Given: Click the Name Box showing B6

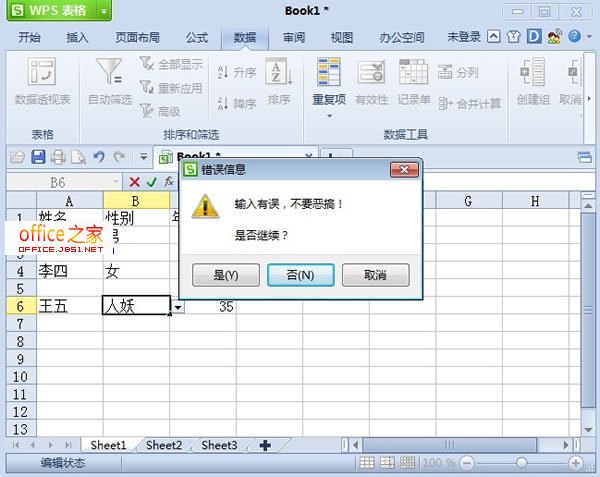Looking at the screenshot, I should (x=59, y=182).
